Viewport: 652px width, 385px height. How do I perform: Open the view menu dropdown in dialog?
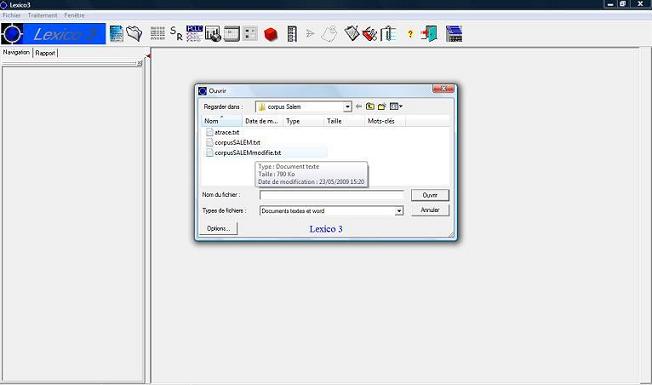[396, 106]
